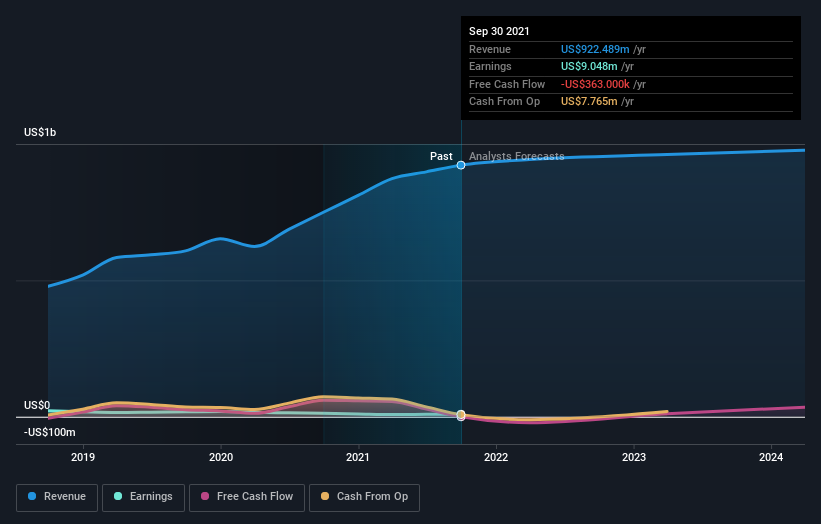
Task: Select the cash from op marker at Sep 2021
Action: click(x=461, y=415)
